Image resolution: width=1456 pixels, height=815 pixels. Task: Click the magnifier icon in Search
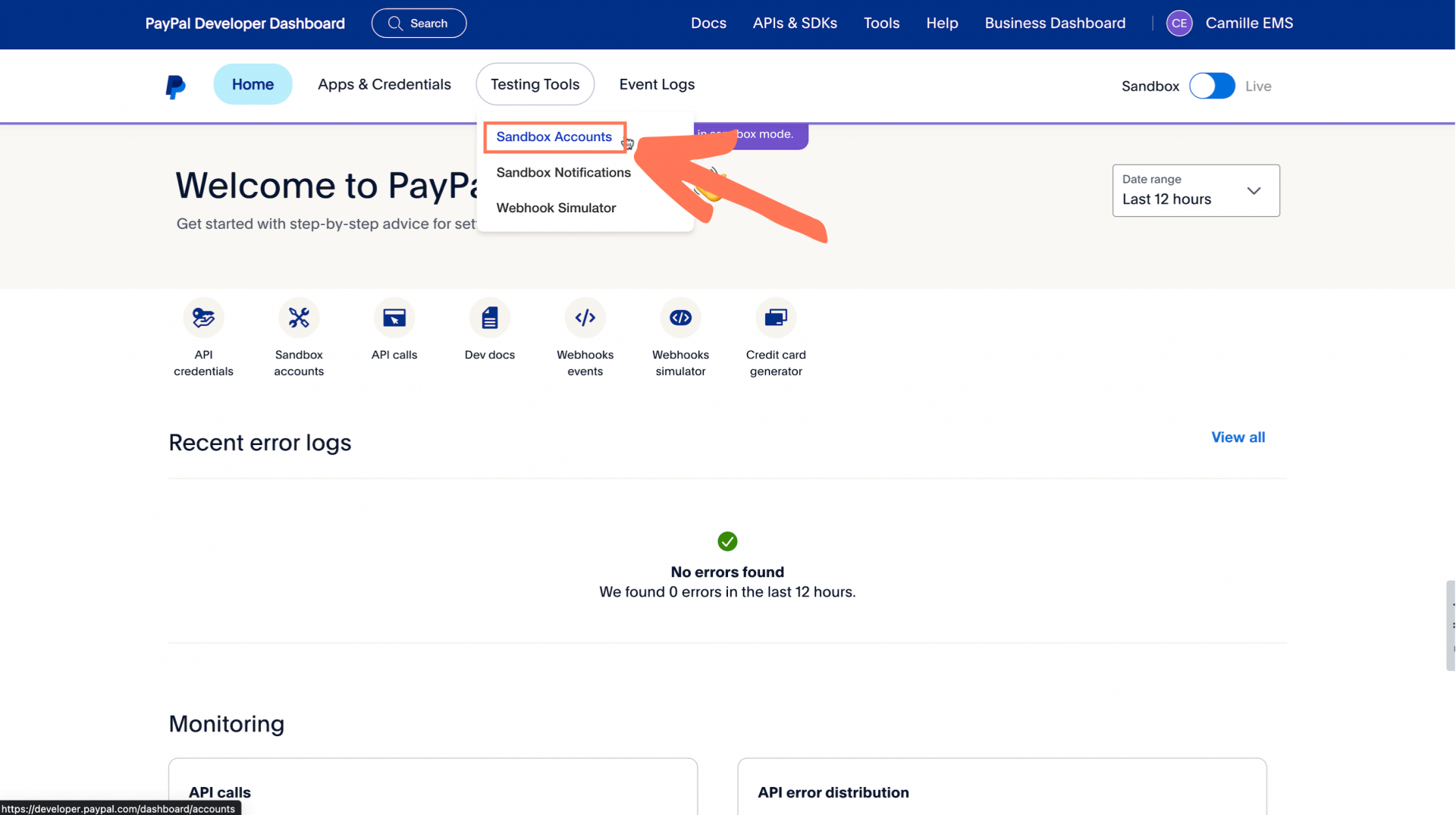coord(395,24)
